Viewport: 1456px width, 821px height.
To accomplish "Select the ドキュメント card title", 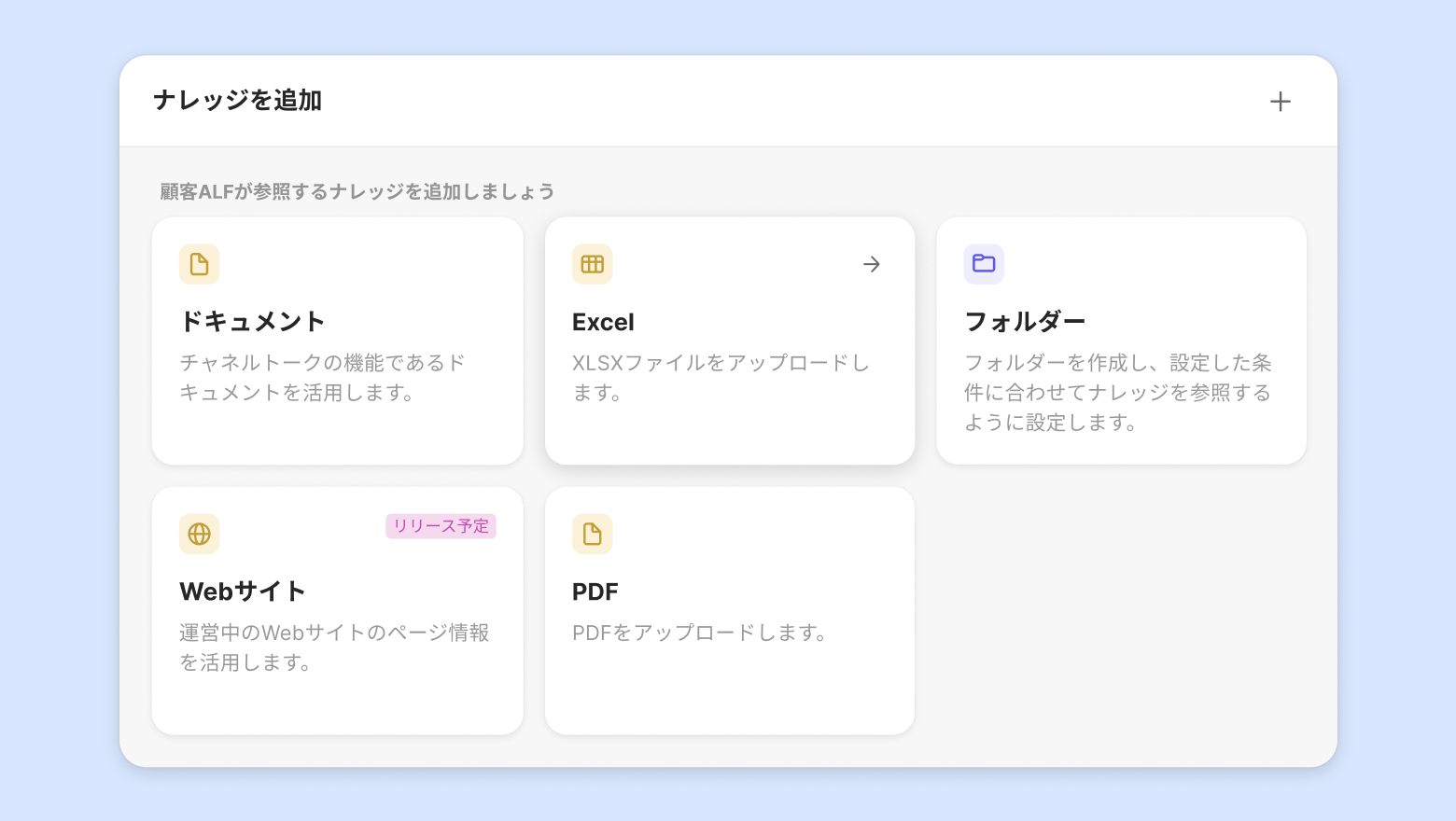I will (252, 322).
